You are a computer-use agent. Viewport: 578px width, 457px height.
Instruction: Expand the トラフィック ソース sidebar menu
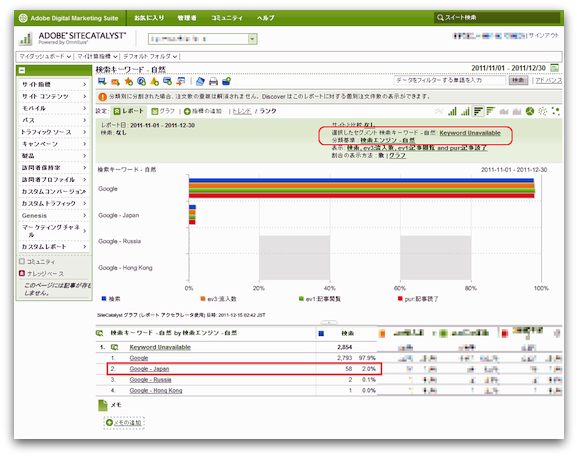pos(54,132)
